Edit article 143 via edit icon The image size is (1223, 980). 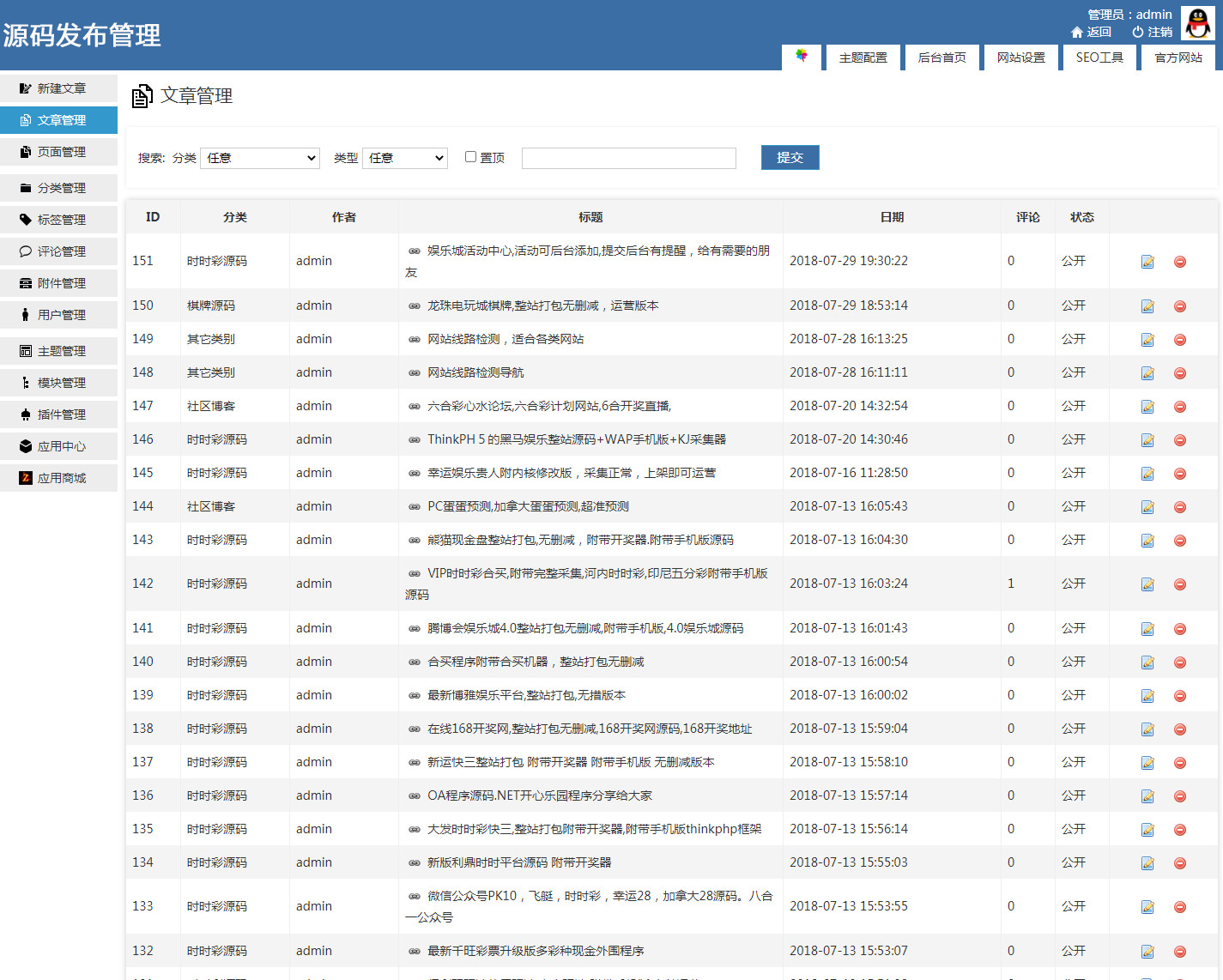coord(1147,541)
